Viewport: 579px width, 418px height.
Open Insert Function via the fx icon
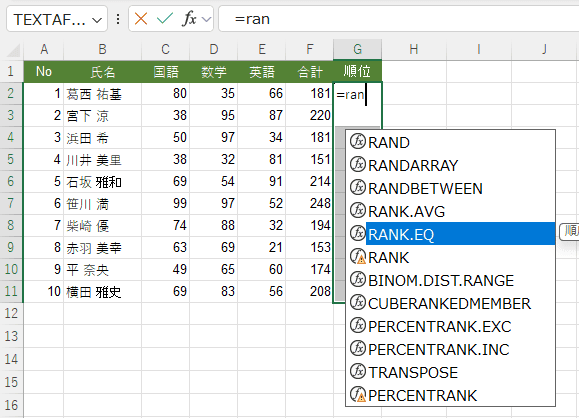pos(189,18)
